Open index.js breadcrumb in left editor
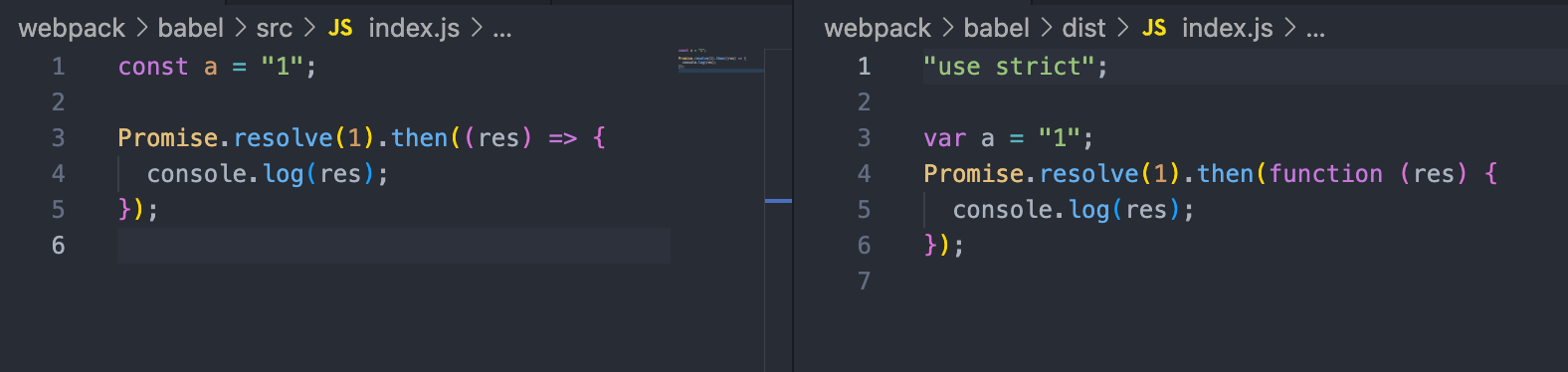Image resolution: width=1568 pixels, height=372 pixels. click(414, 28)
